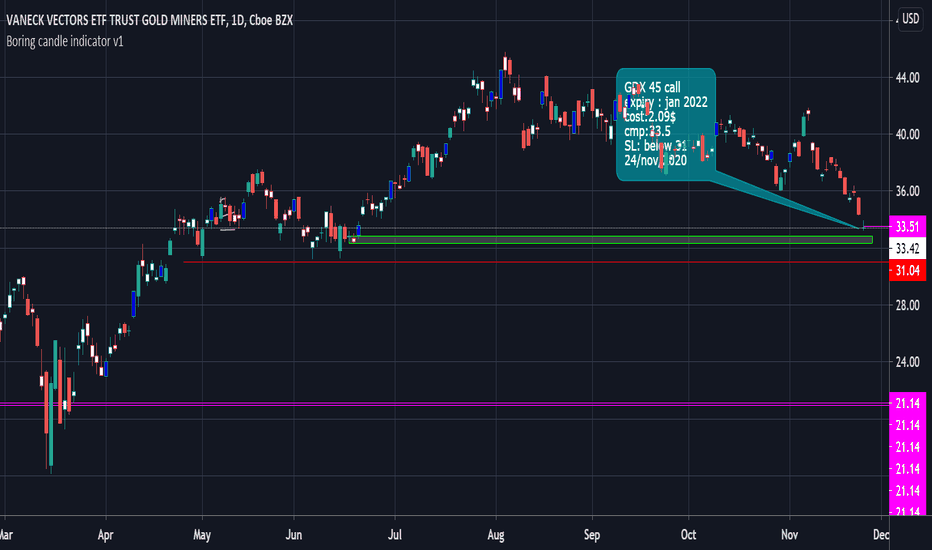Click the May label on time axis
Screen dimensions: 932x550
[202, 535]
